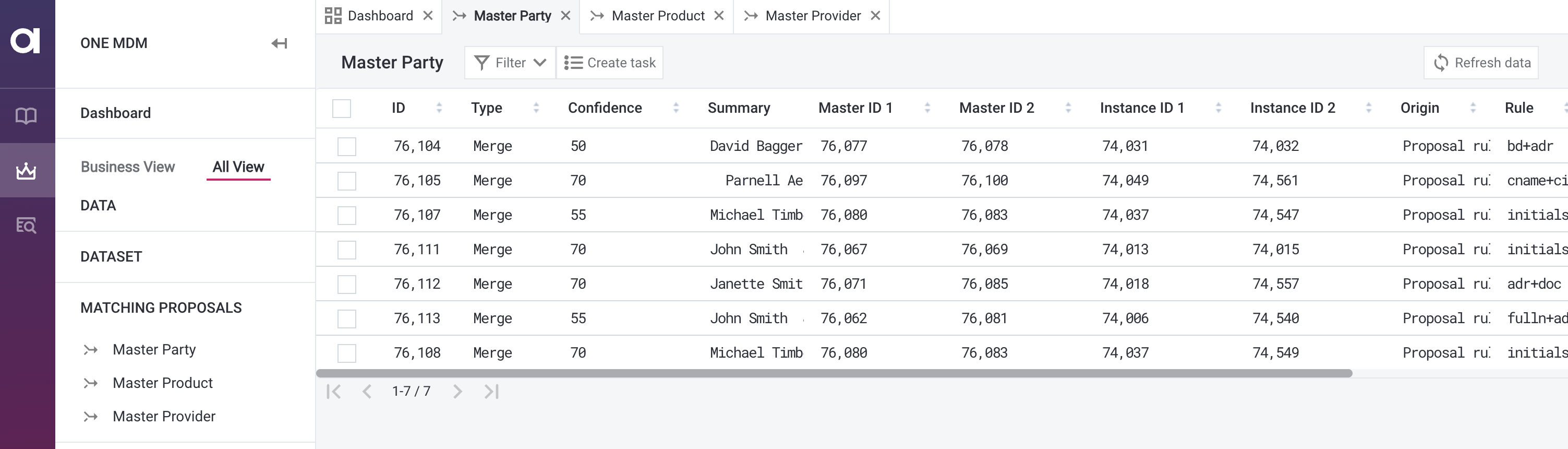The width and height of the screenshot is (1568, 449).
Task: Open the book icon in left rail
Action: click(x=26, y=116)
